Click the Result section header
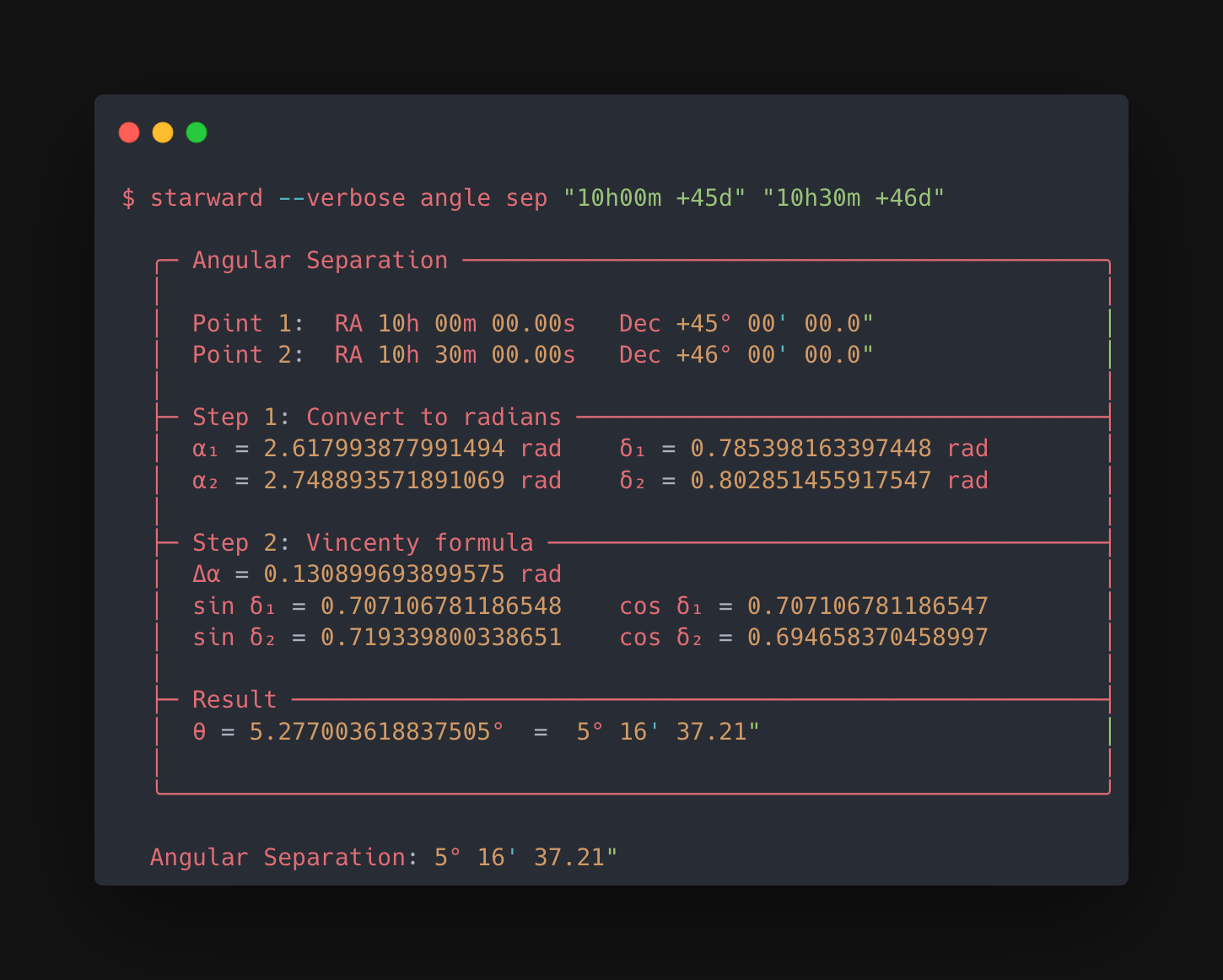Viewport: 1223px width, 980px height. pyautogui.click(x=234, y=699)
